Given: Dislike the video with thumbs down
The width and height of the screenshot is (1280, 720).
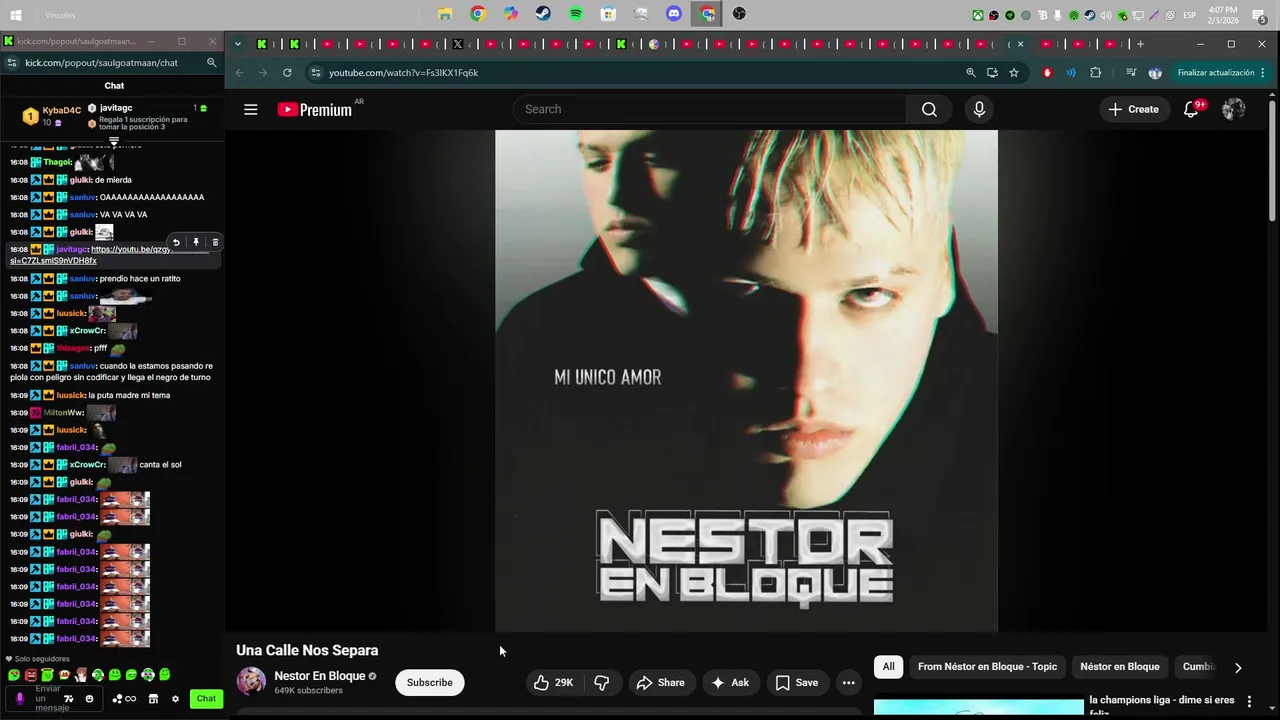Looking at the screenshot, I should [x=602, y=683].
